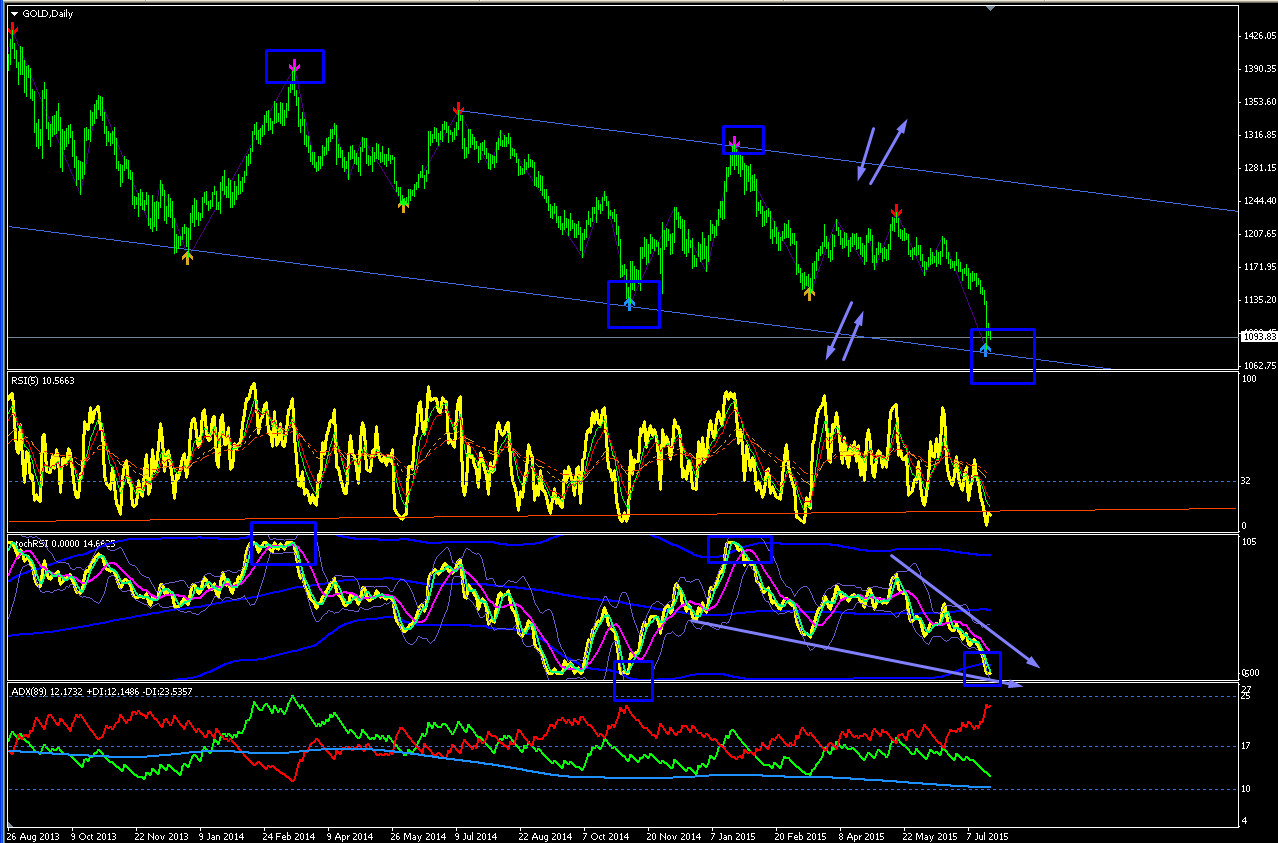Click orange up arrow at March 2015 low
The image size is (1278, 843).
click(809, 292)
